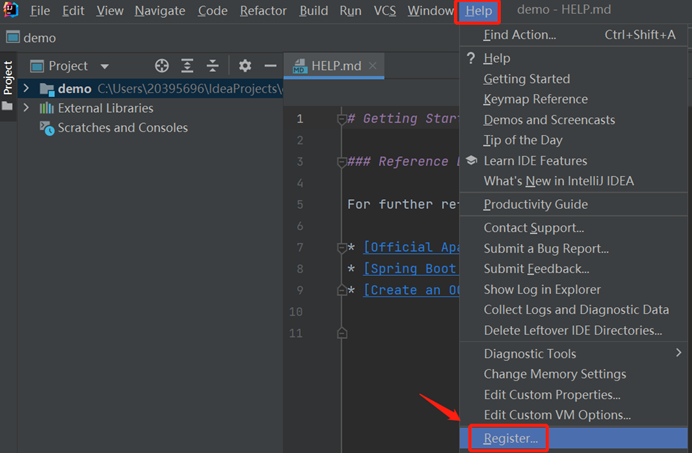Screen dimensions: 692x453
Task: Select Getting Started in Help menu
Action: (x=574, y=79)
